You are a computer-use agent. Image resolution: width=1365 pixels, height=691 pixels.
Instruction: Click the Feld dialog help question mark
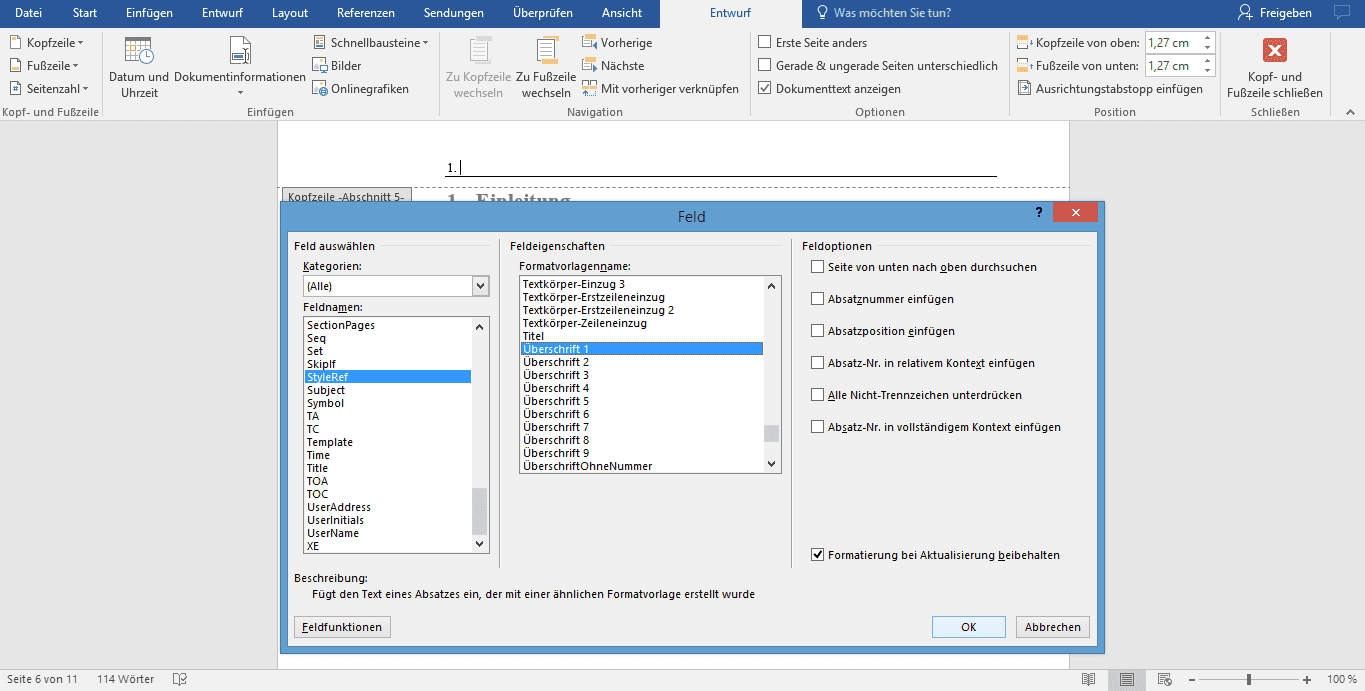click(x=1039, y=212)
